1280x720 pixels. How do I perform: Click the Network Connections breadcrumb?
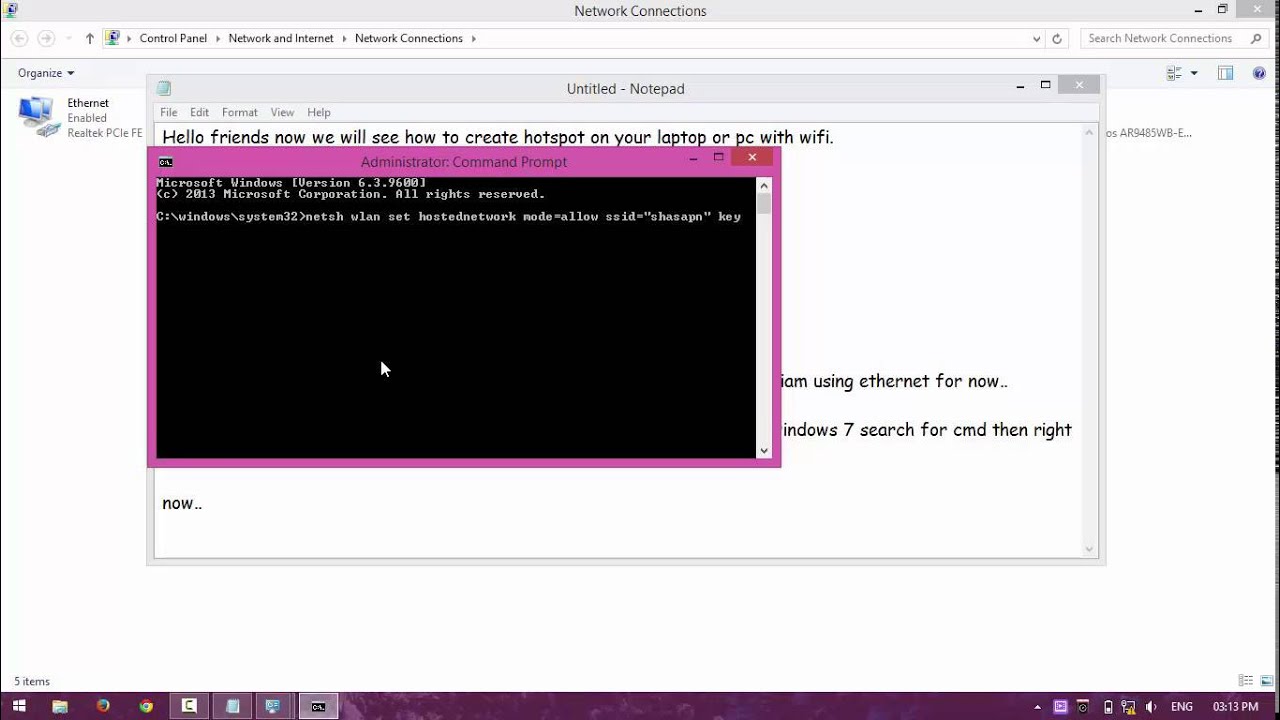pyautogui.click(x=409, y=38)
